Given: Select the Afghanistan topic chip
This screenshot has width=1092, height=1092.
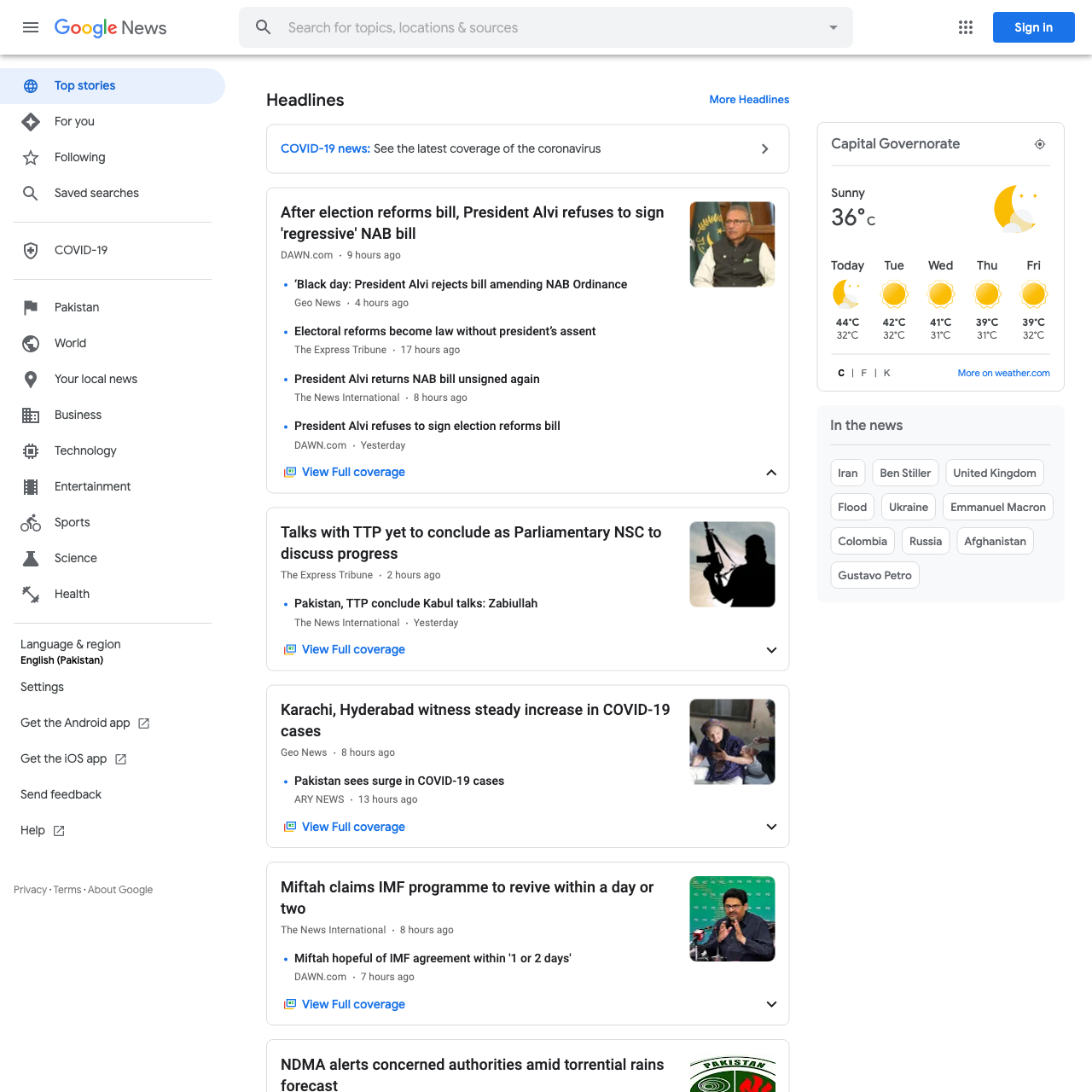Looking at the screenshot, I should 995,541.
